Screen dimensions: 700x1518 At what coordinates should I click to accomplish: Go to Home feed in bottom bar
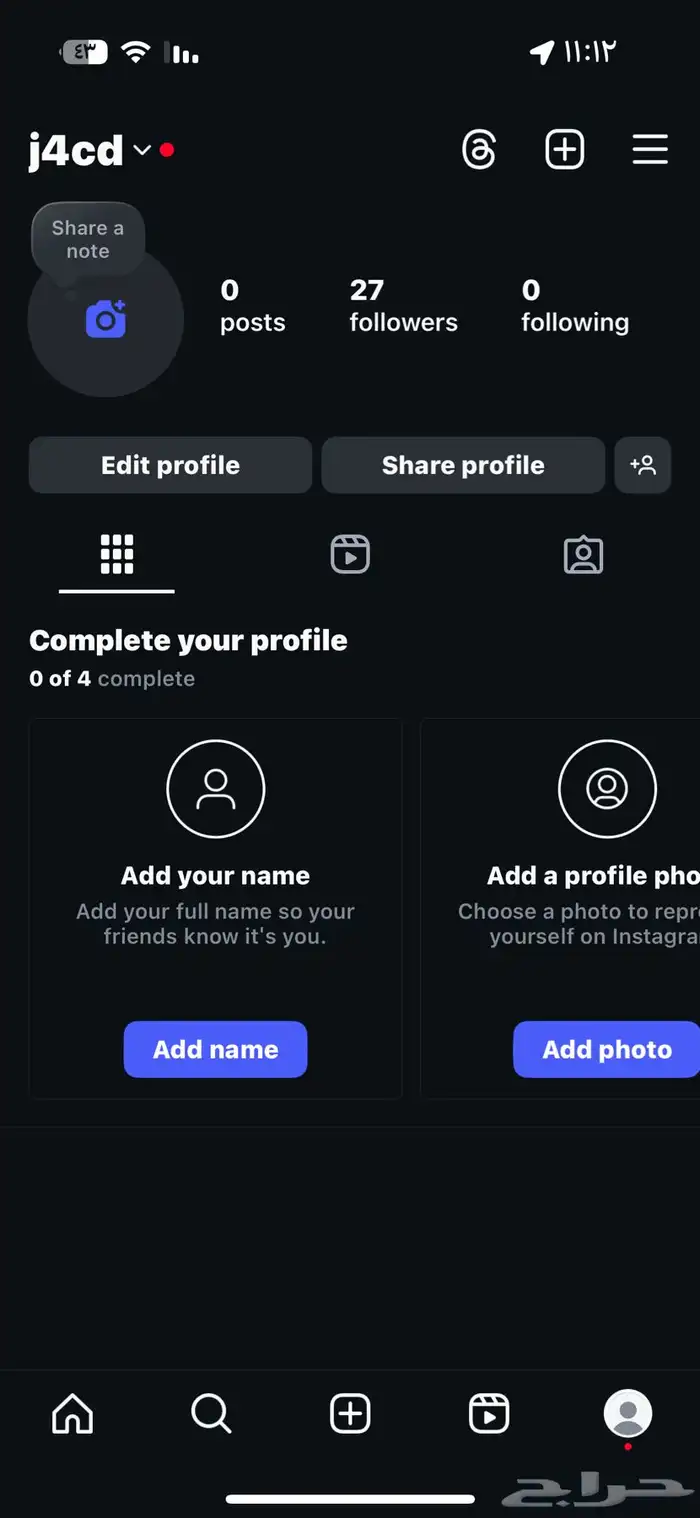click(x=72, y=1414)
